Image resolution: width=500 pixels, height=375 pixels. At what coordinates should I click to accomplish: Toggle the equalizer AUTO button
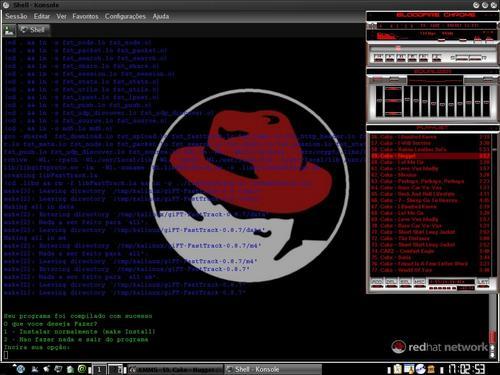pyautogui.click(x=394, y=80)
